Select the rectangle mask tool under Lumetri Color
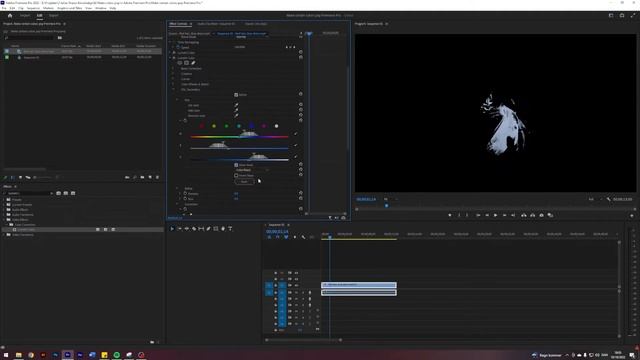 point(187,63)
